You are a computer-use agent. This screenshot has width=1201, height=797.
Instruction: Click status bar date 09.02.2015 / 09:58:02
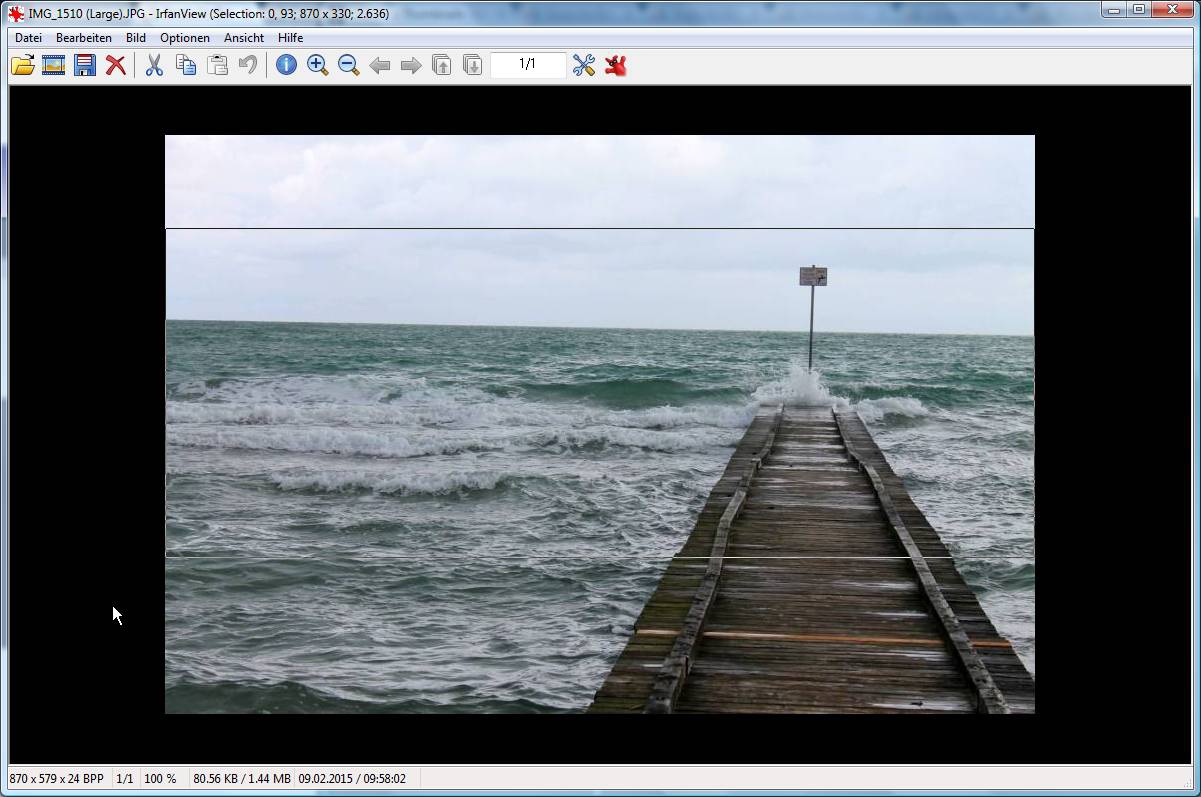tap(352, 779)
